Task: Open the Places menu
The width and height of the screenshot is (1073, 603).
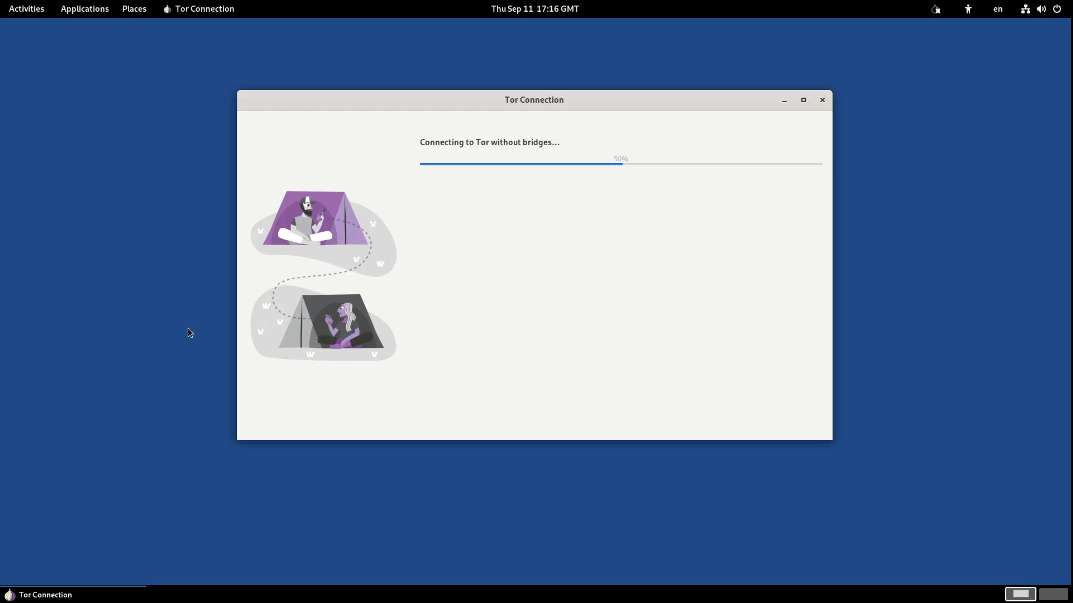Action: point(134,9)
